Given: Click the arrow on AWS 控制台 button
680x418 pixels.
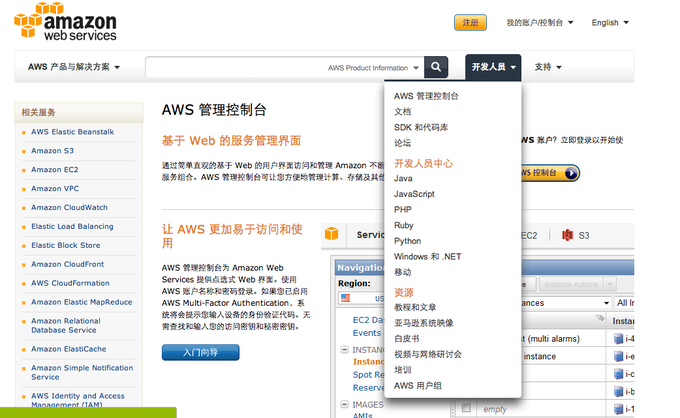Looking at the screenshot, I should (571, 173).
